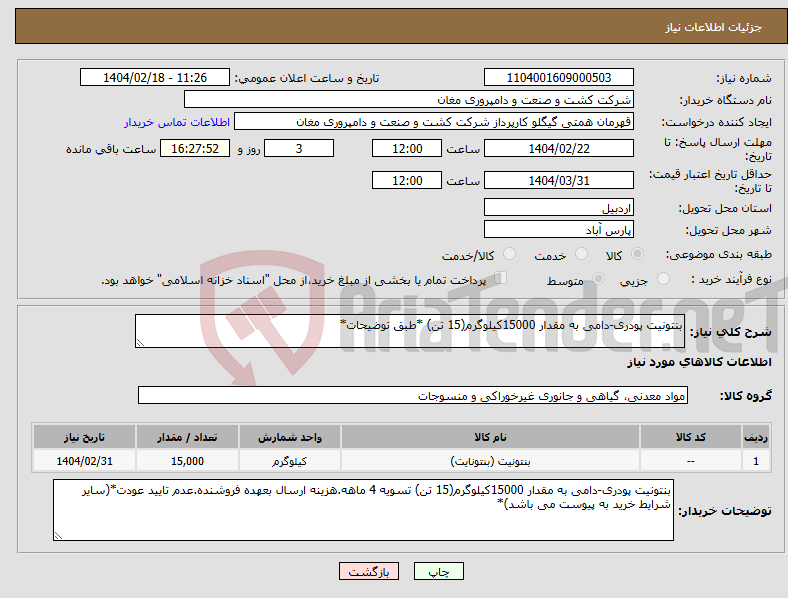
Task: Click the price validity time field next to 1404/03/31
Action: [407, 180]
